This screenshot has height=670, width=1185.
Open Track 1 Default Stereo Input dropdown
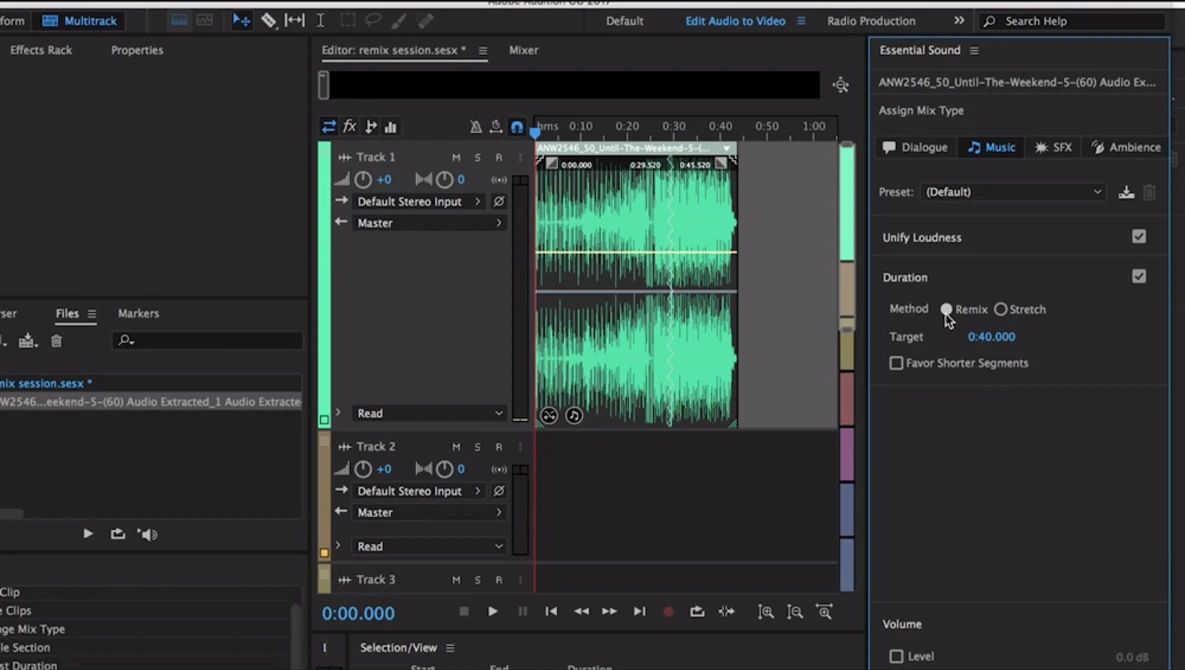pos(419,202)
